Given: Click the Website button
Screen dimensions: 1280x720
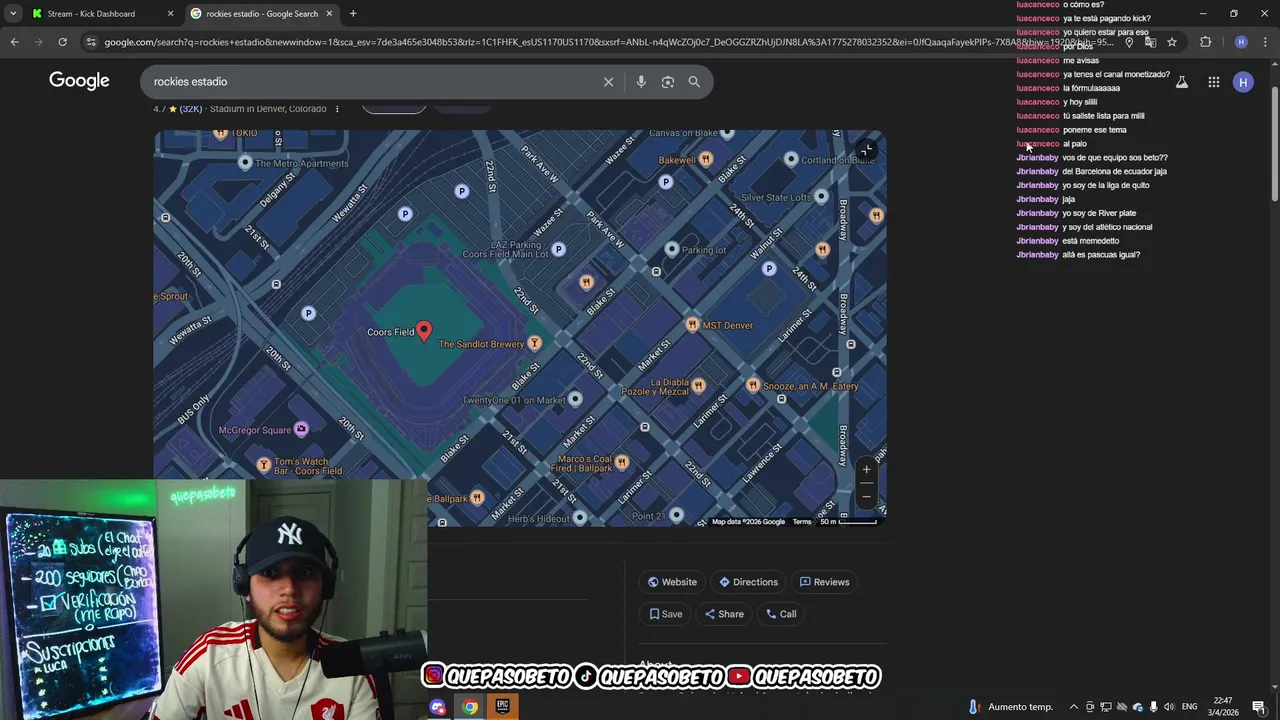Looking at the screenshot, I should click(672, 582).
